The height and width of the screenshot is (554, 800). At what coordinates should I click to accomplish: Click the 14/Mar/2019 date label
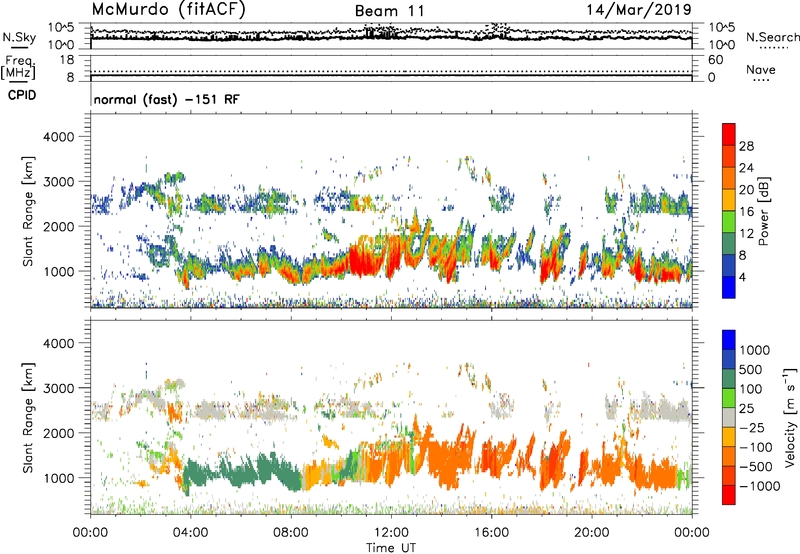pyautogui.click(x=639, y=10)
